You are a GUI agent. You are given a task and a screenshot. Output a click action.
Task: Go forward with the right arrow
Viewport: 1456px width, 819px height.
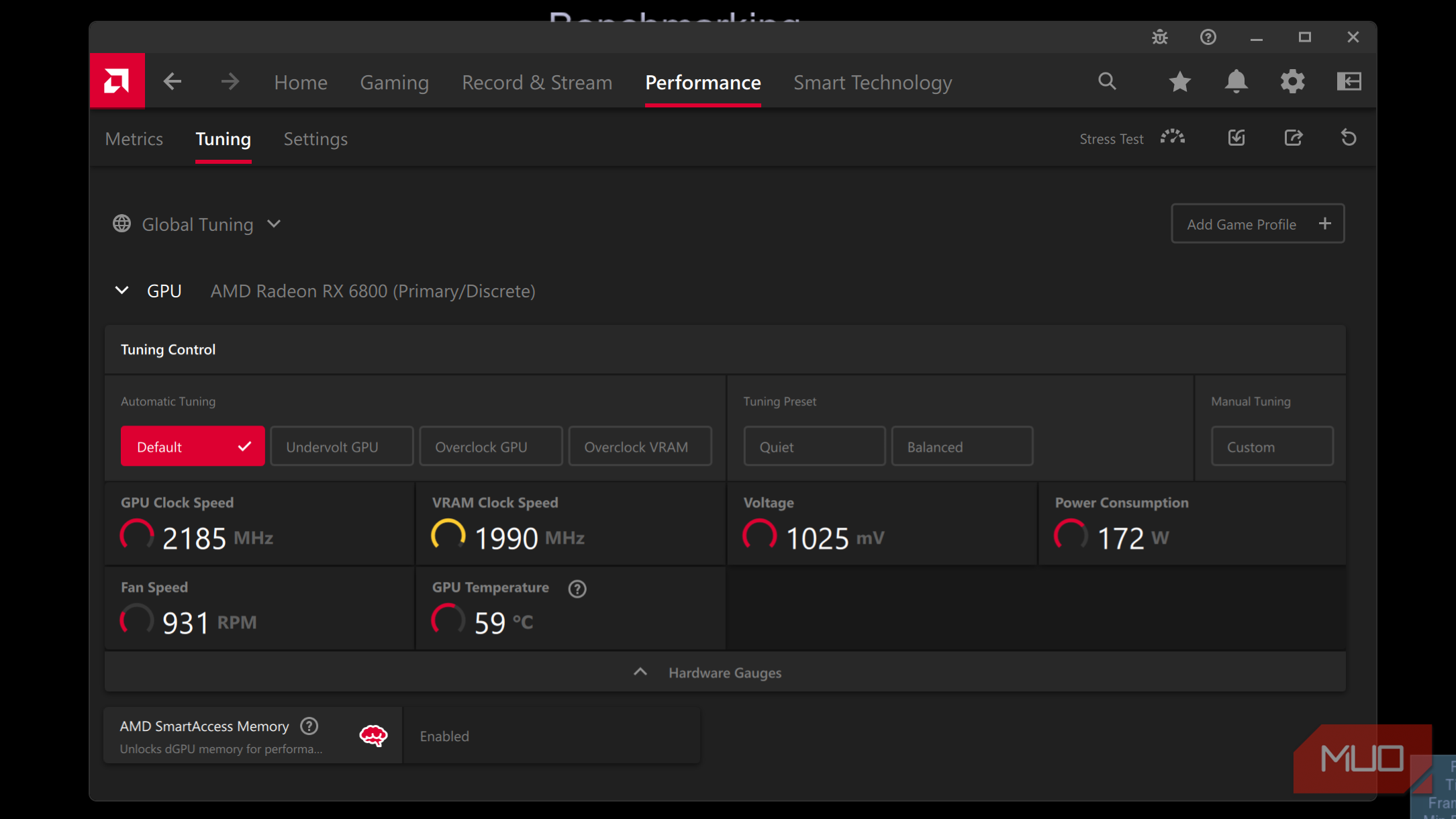[x=230, y=82]
